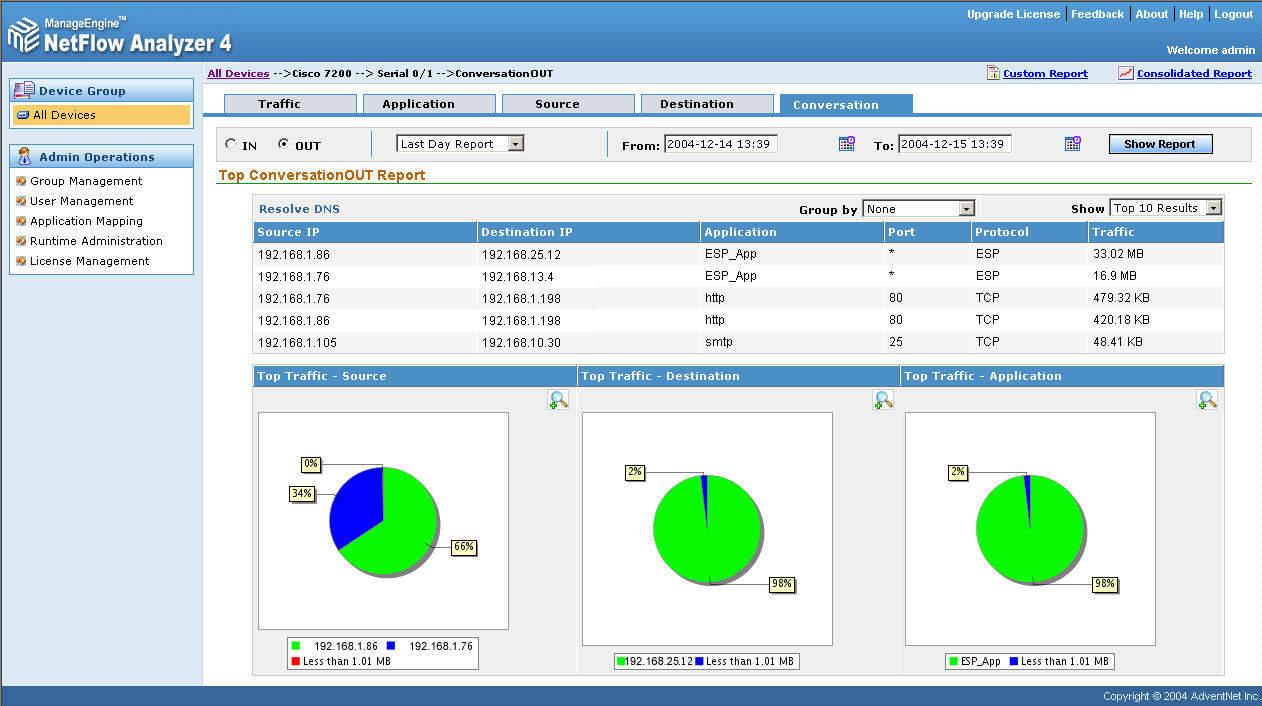Open the calendar picker for the To date
This screenshot has height=706, width=1262.
point(1072,143)
